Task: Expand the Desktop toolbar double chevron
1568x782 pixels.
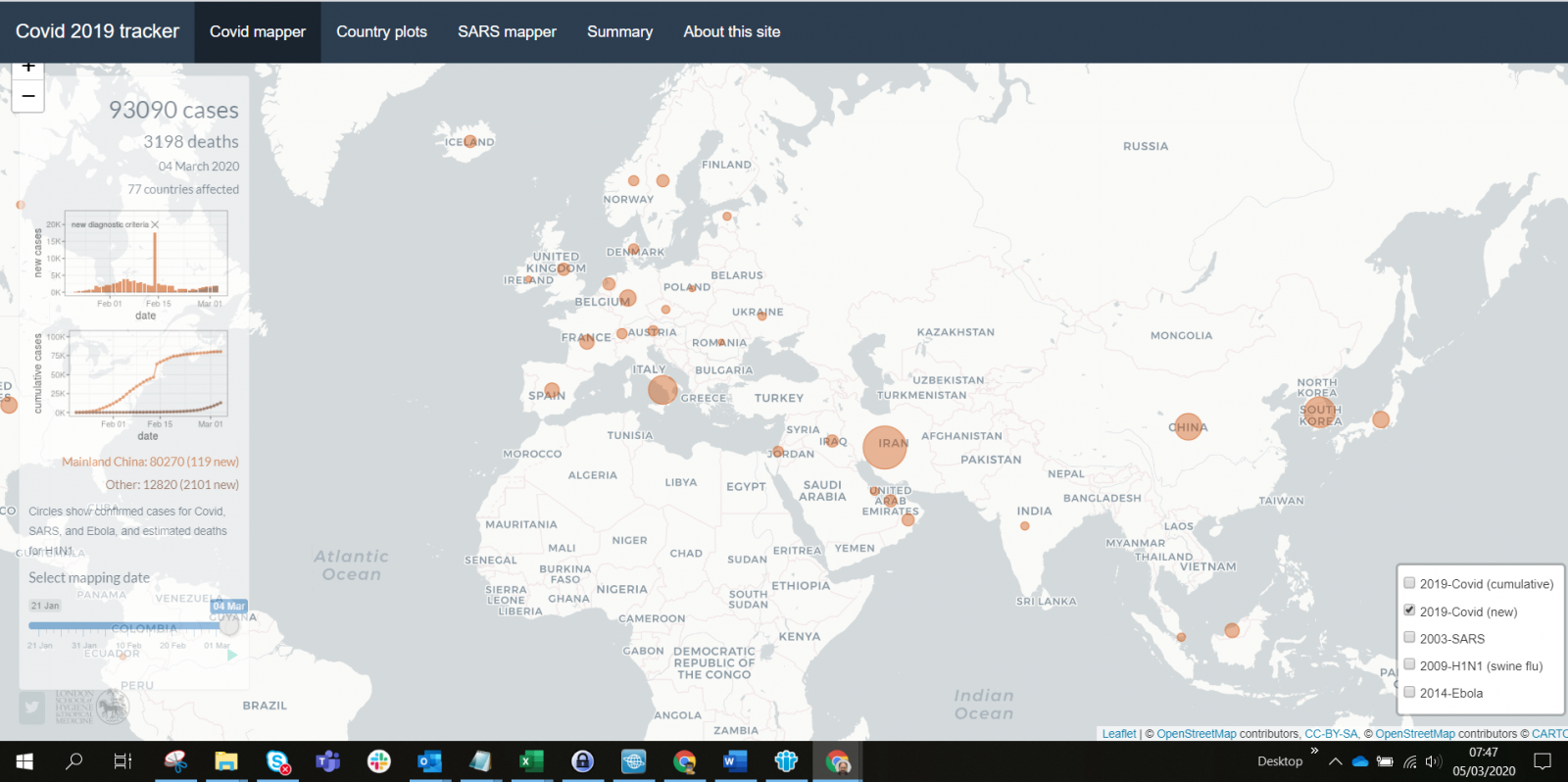Action: point(1314,751)
